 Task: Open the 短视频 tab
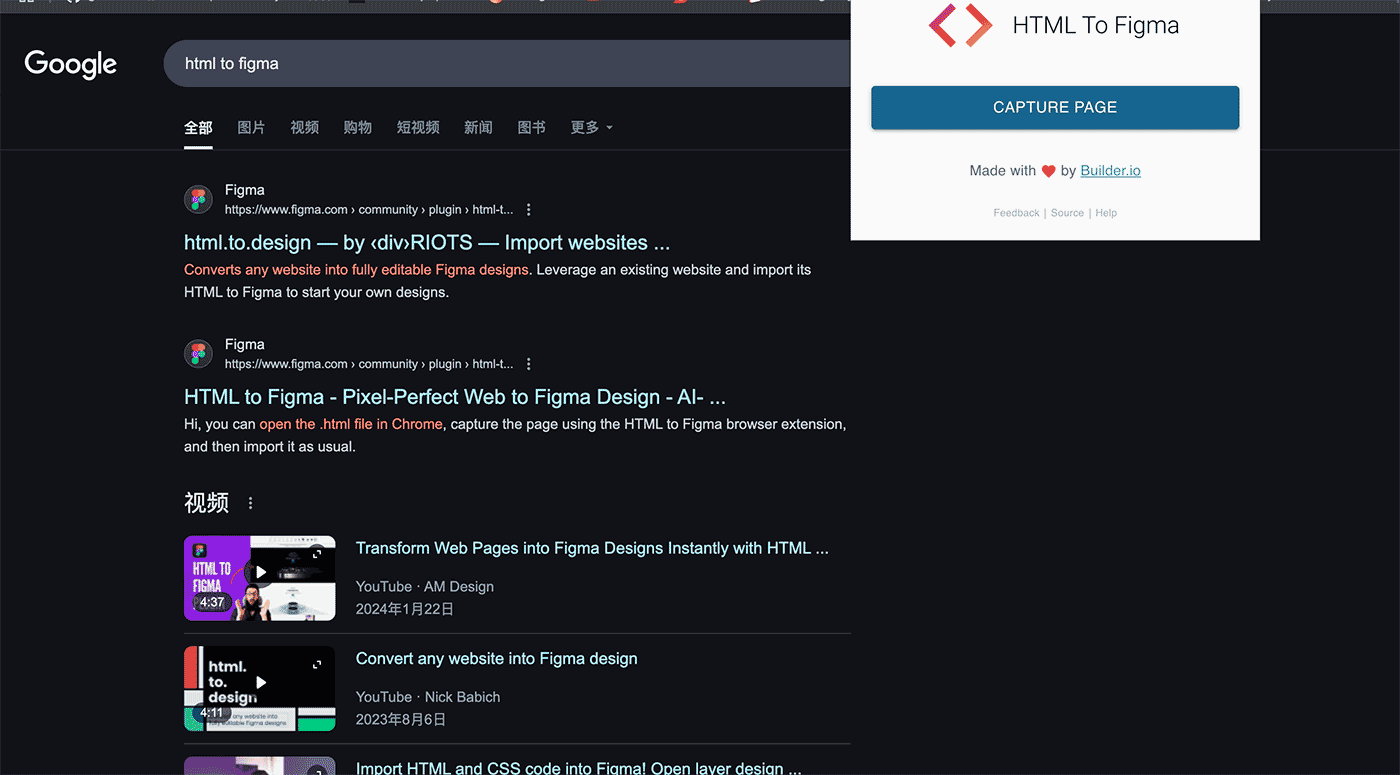point(418,128)
